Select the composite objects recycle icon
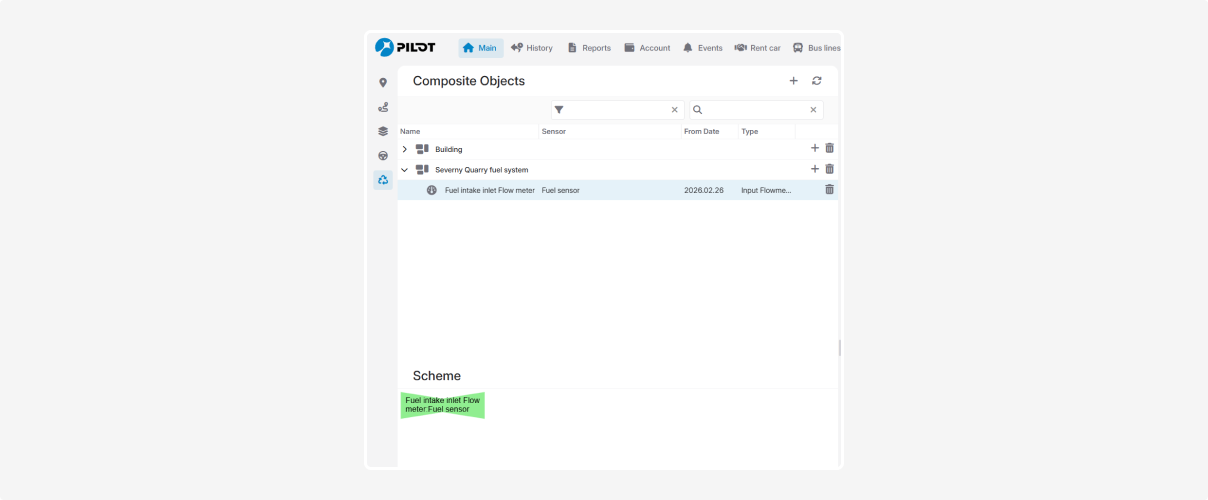1208x500 pixels. tap(382, 180)
